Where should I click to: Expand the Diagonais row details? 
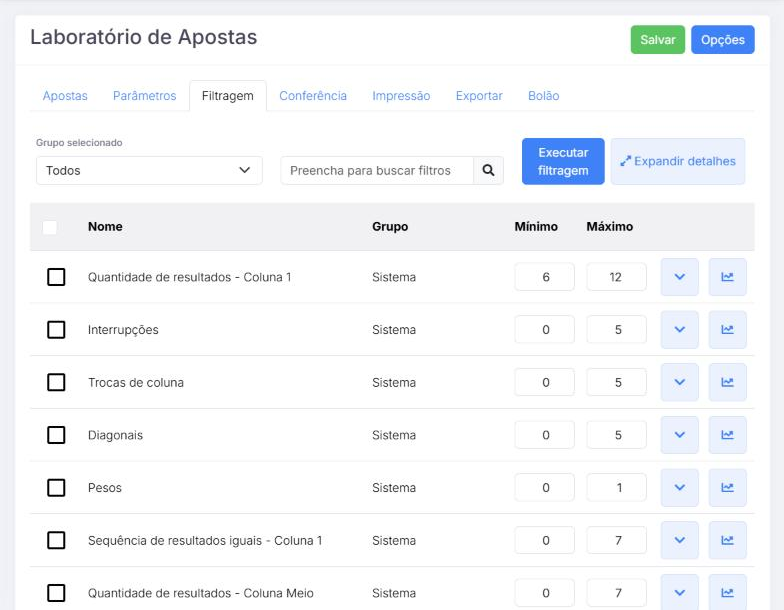point(680,435)
